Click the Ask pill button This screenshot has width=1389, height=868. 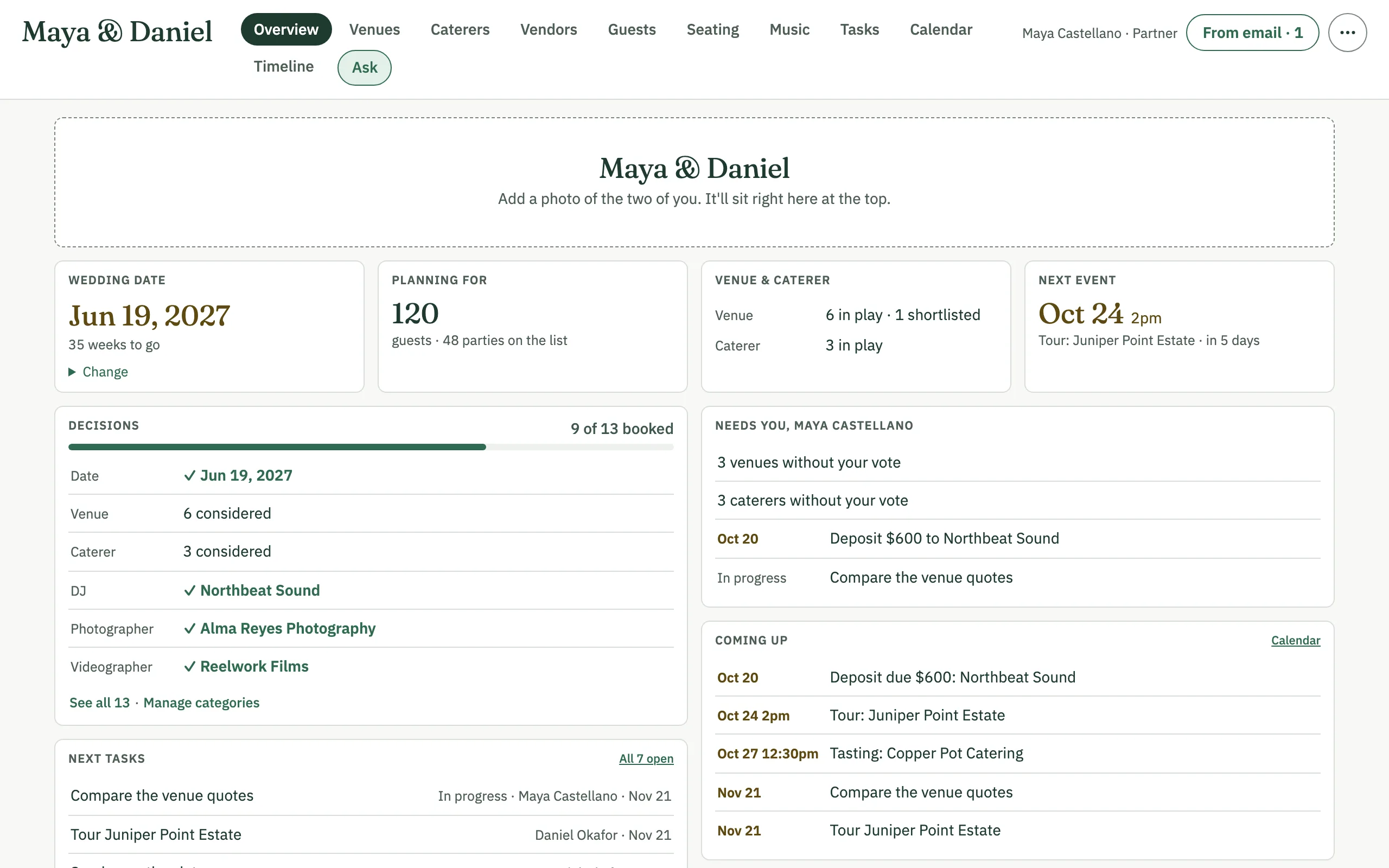point(365,68)
